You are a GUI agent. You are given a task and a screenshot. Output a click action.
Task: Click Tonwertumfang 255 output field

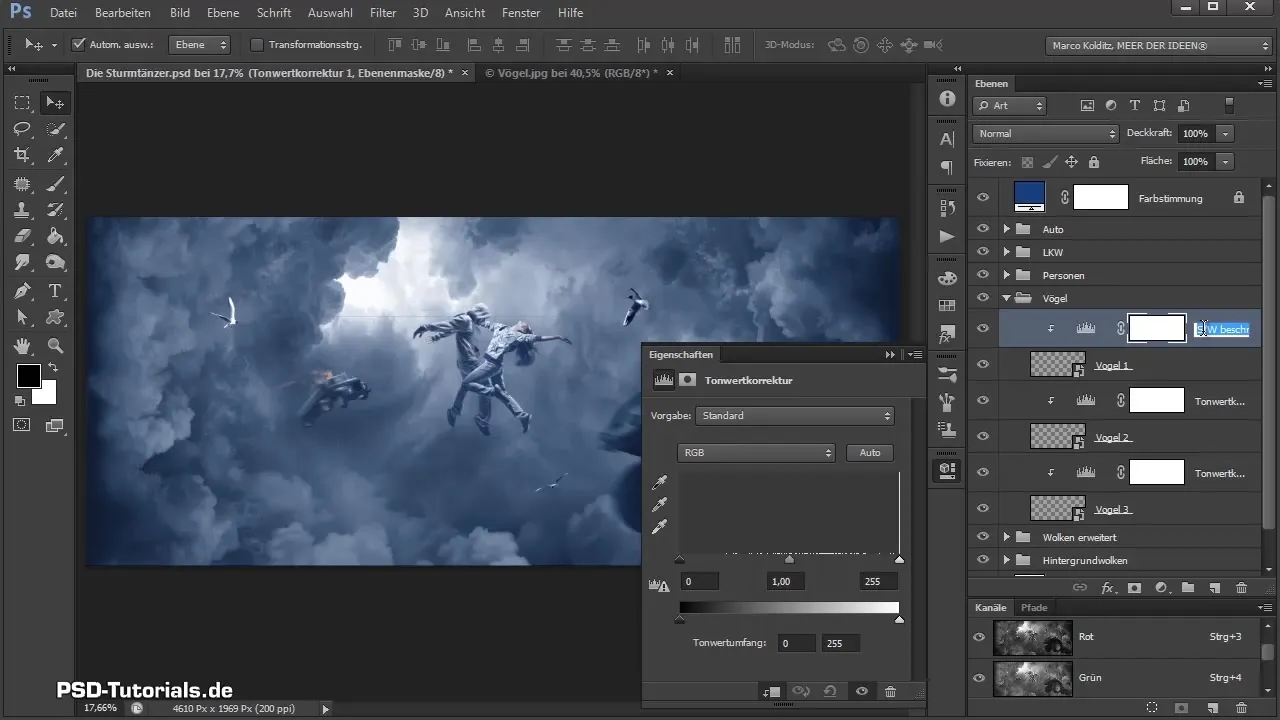(x=840, y=644)
